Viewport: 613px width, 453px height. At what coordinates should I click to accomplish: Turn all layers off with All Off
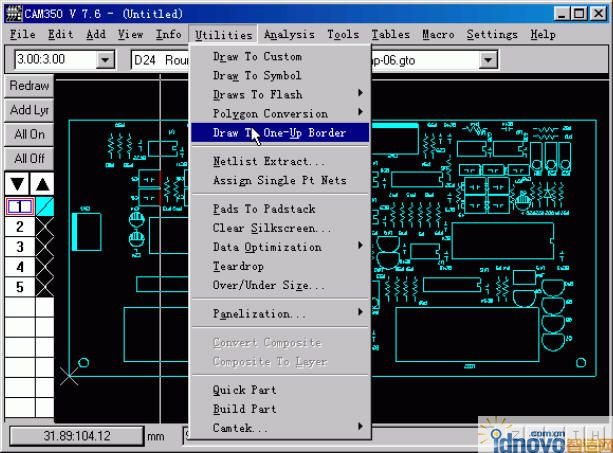click(29, 159)
